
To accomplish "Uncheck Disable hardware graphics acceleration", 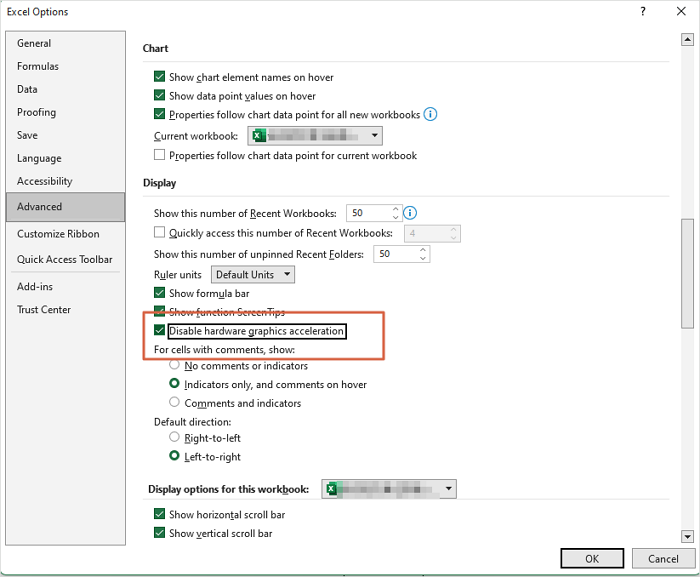I will 159,331.
